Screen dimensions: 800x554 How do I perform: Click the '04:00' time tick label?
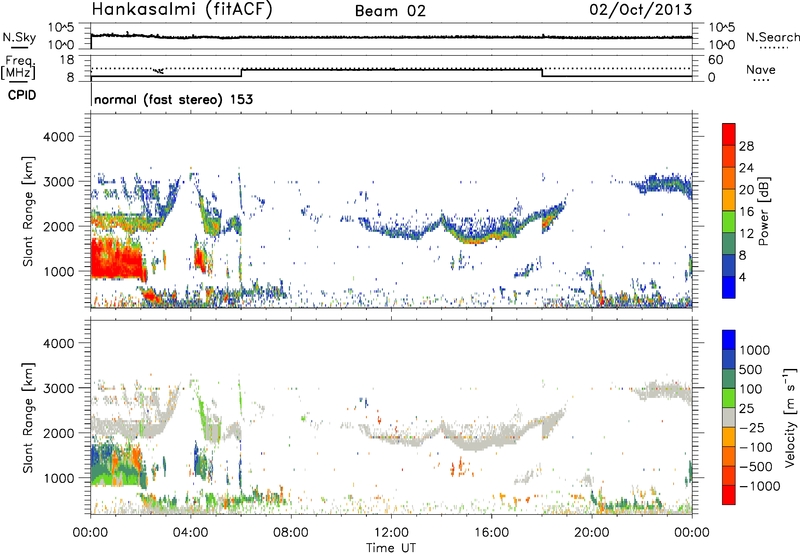click(x=191, y=533)
